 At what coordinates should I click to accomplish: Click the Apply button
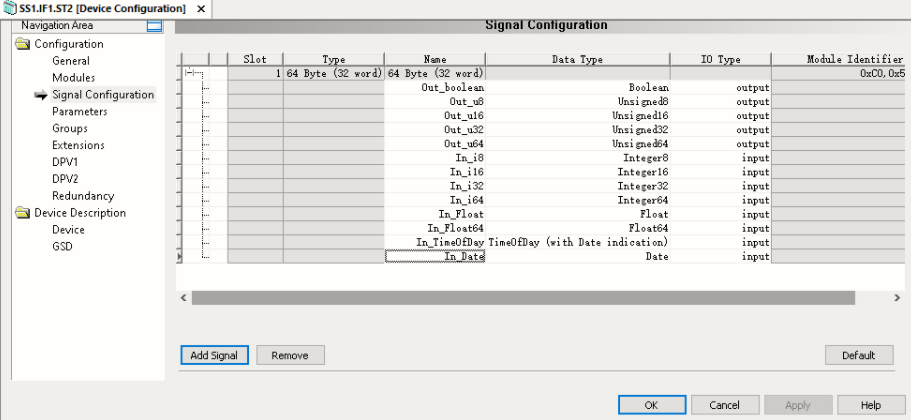(x=798, y=405)
